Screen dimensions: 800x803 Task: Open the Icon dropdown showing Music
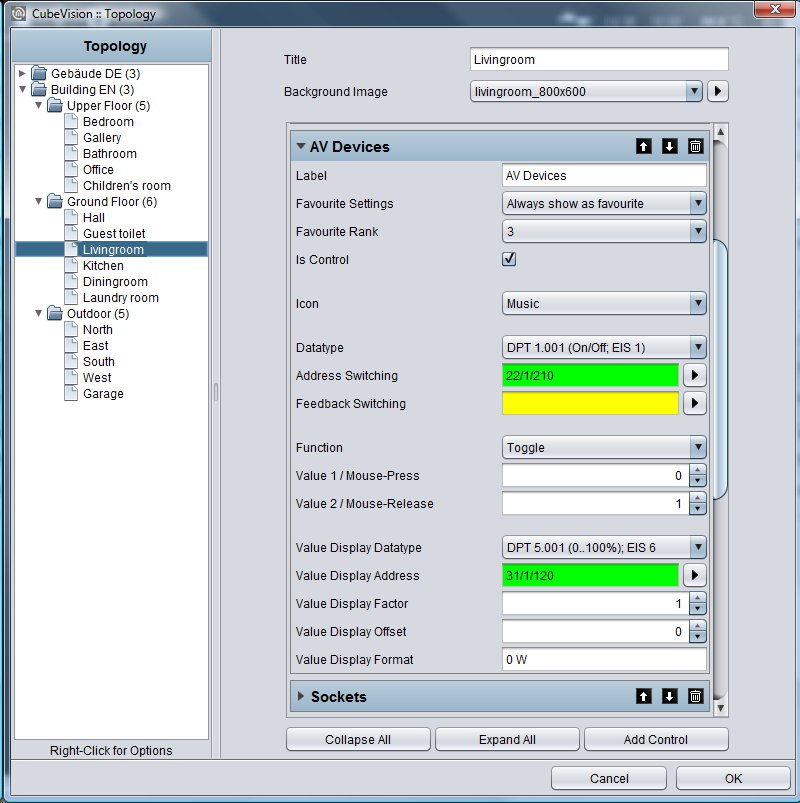click(604, 304)
